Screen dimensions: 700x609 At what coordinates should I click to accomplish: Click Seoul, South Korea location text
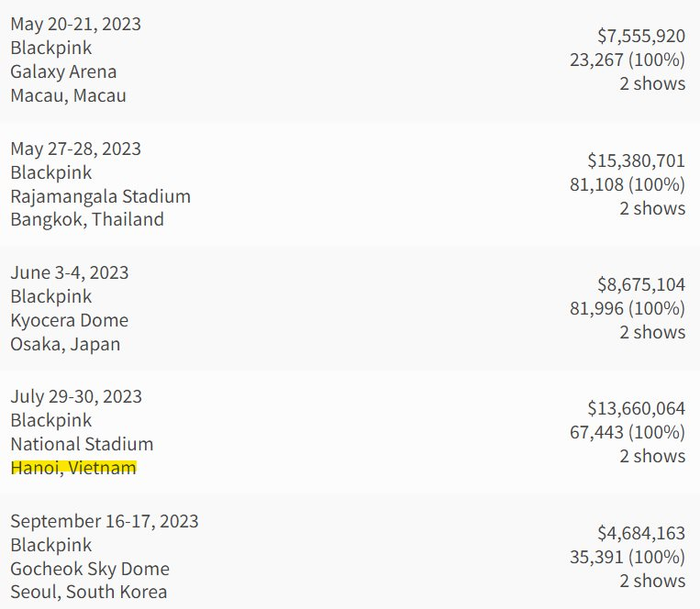point(89,592)
